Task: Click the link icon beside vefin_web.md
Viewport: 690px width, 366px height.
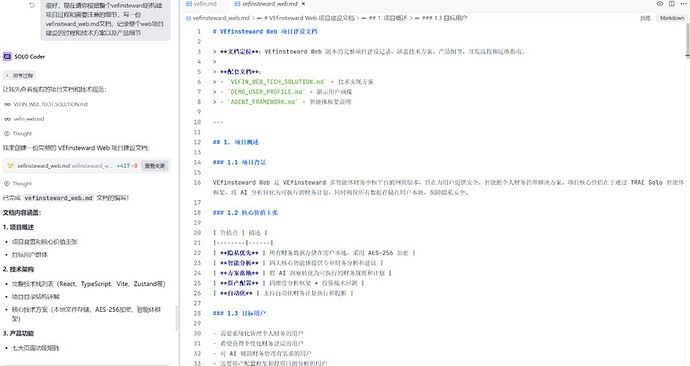Action: click(7, 119)
